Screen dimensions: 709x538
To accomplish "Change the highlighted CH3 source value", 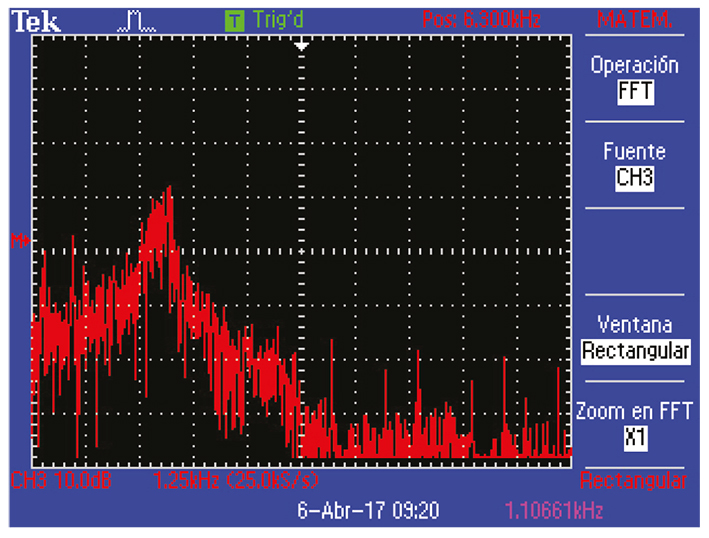I will [x=634, y=178].
